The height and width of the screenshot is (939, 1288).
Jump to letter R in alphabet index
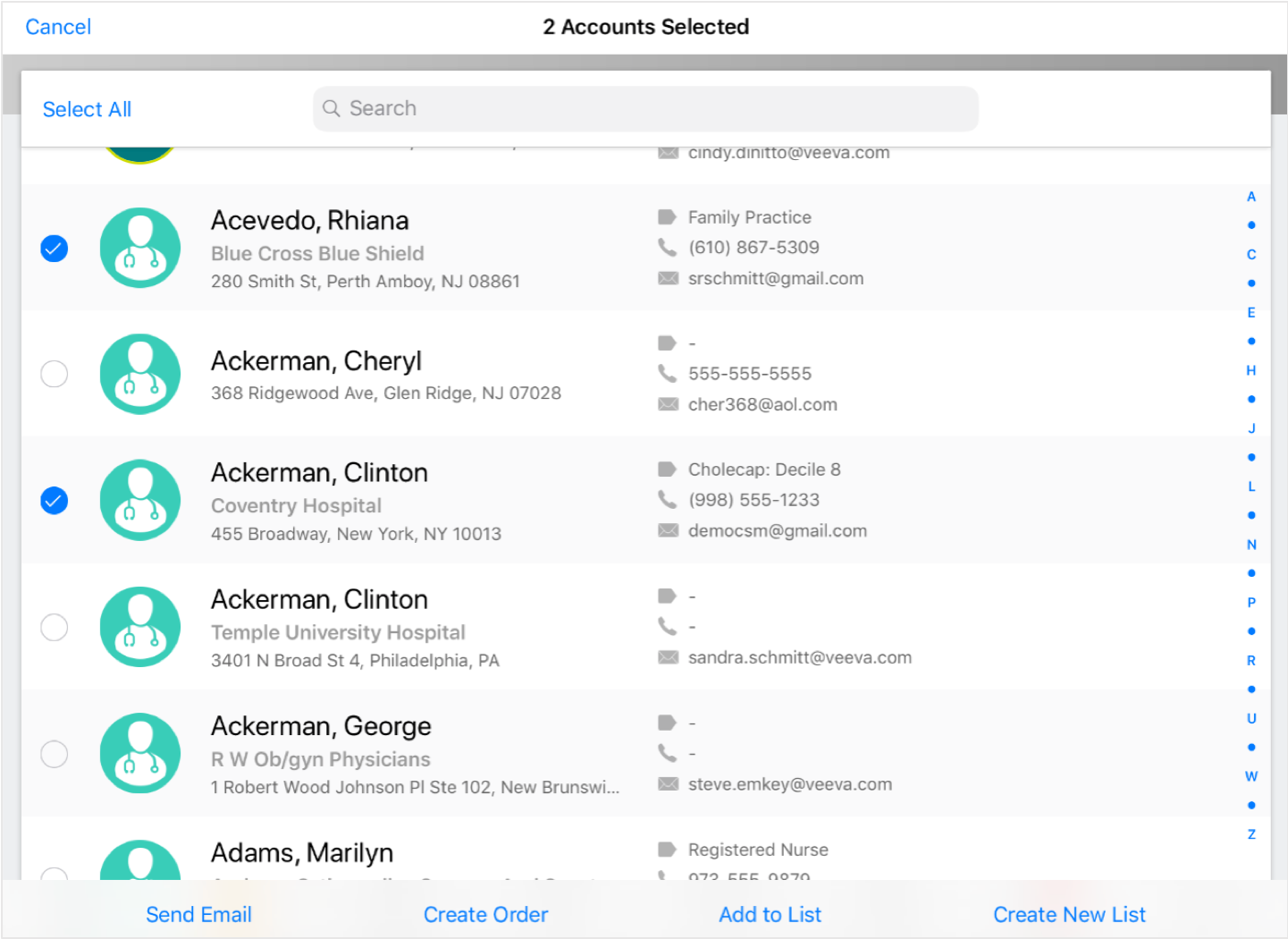coord(1251,661)
